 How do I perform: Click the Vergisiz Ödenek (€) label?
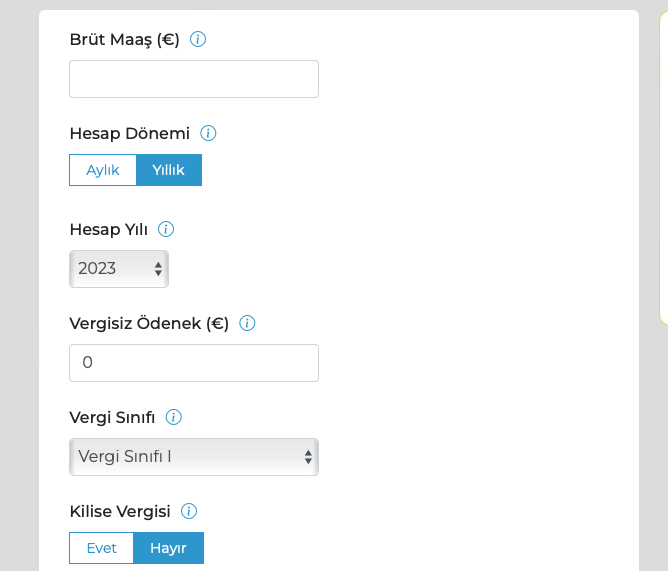click(149, 324)
